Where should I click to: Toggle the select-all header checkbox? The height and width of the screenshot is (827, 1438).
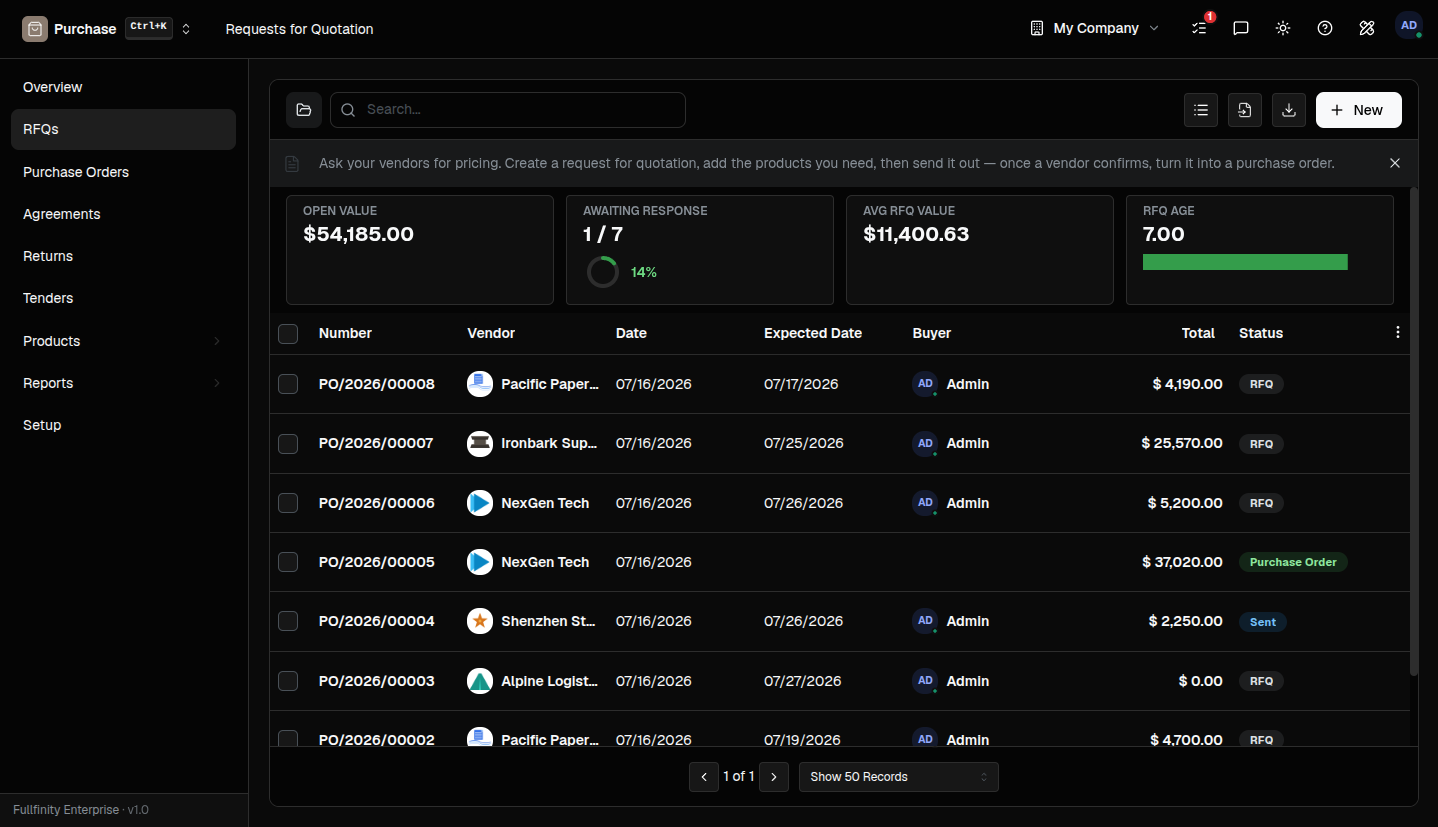[288, 334]
